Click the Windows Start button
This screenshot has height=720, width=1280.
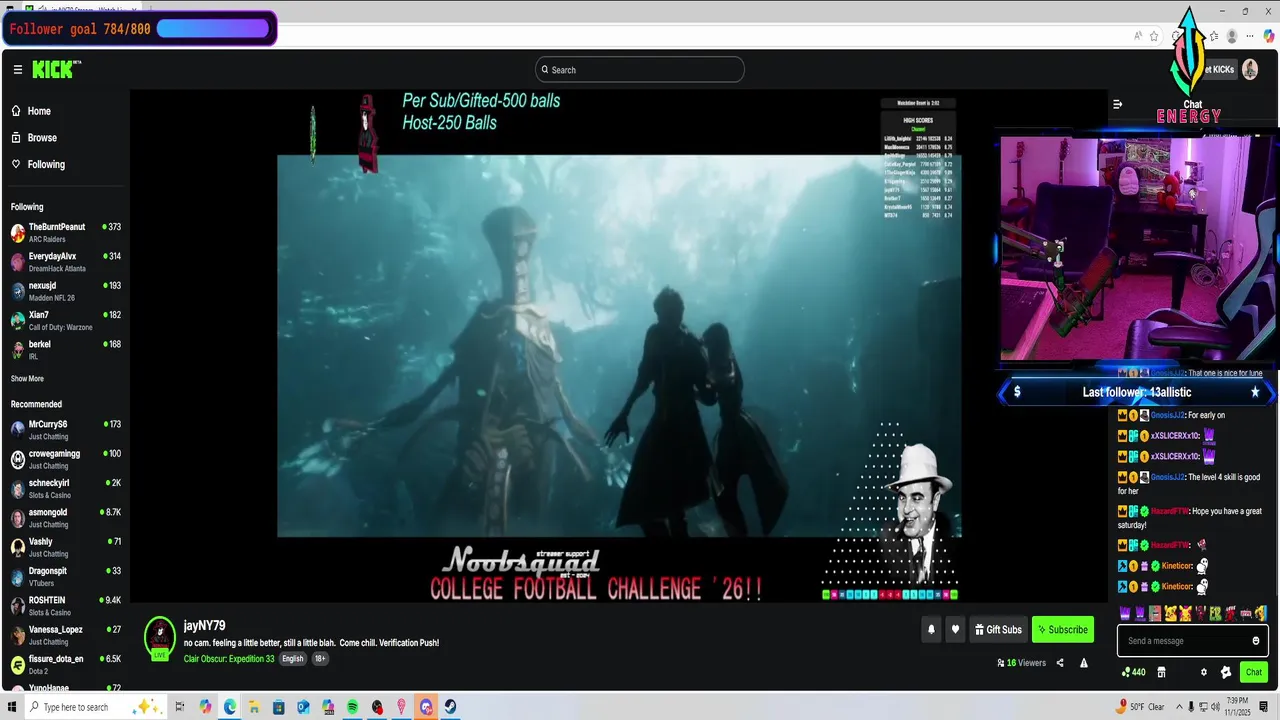pyautogui.click(x=12, y=707)
